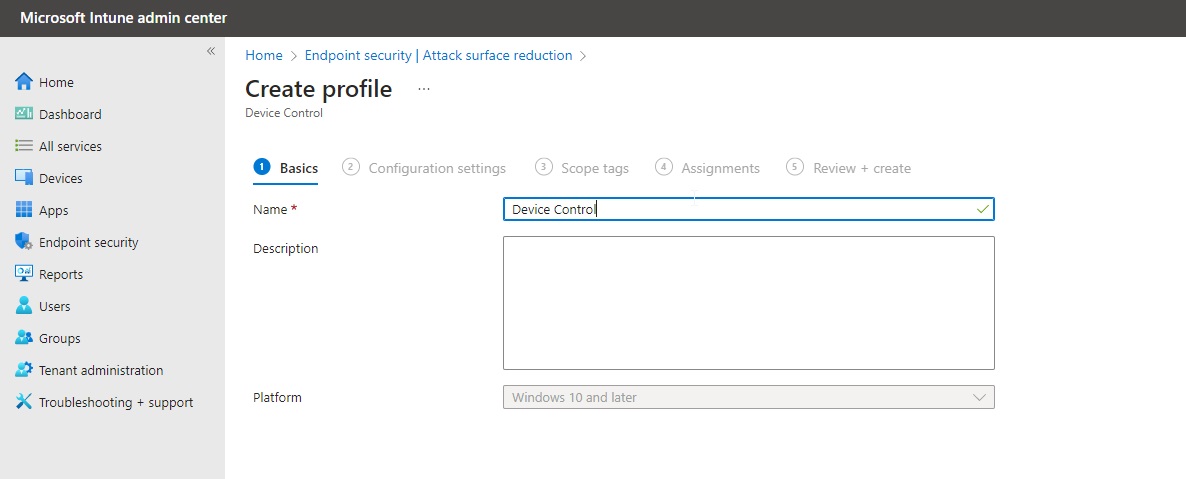The width and height of the screenshot is (1186, 479).
Task: Open Devices from navigation
Action: 61,179
